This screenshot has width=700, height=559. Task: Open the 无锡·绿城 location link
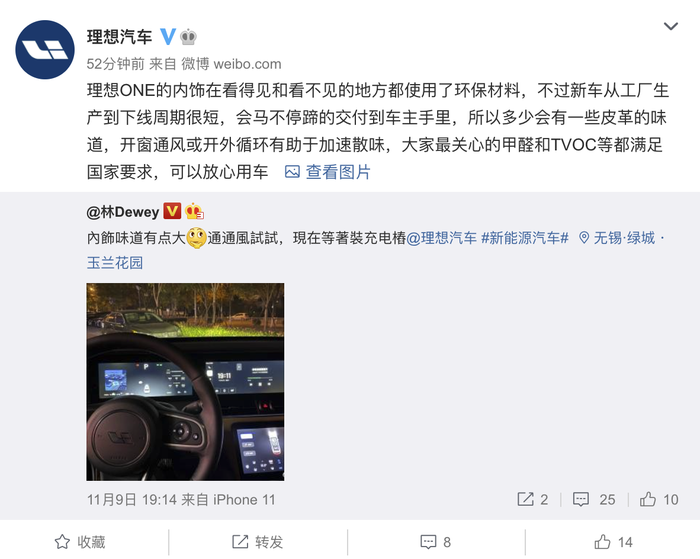pyautogui.click(x=617, y=238)
